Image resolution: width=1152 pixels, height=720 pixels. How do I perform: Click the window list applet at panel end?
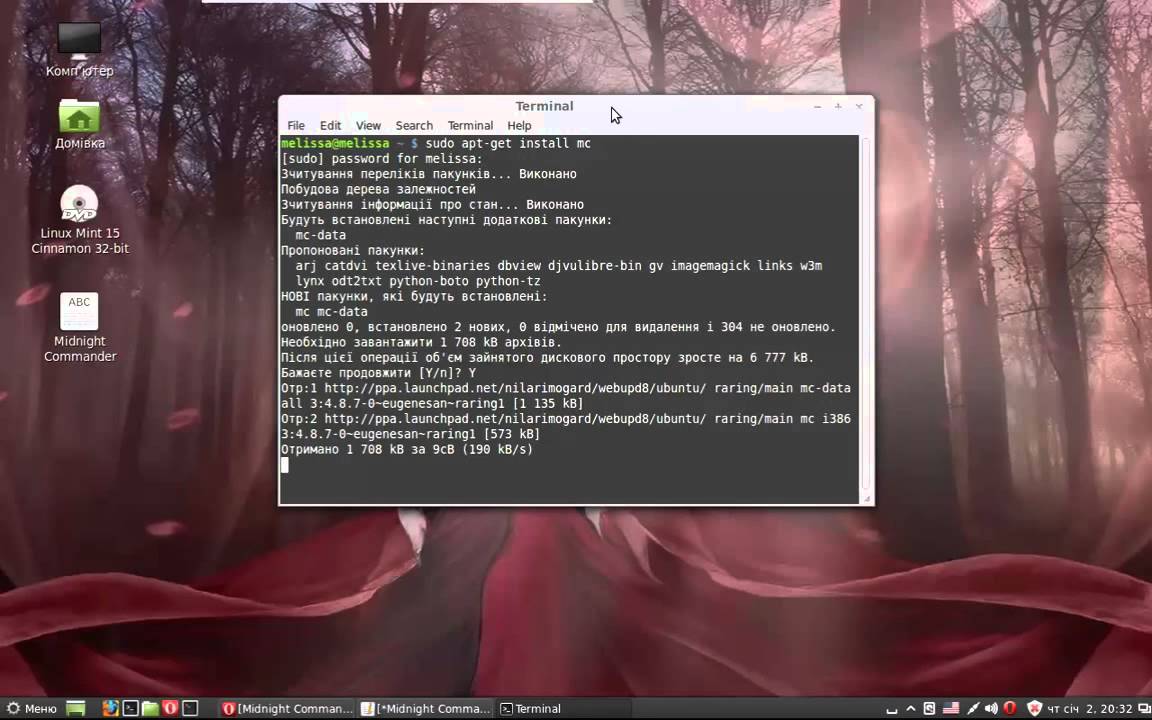coord(1143,709)
